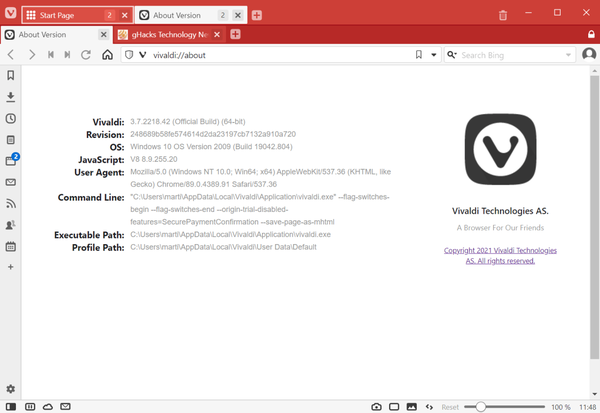Add a new tab stack tab
The width and height of the screenshot is (600, 413).
257,15
